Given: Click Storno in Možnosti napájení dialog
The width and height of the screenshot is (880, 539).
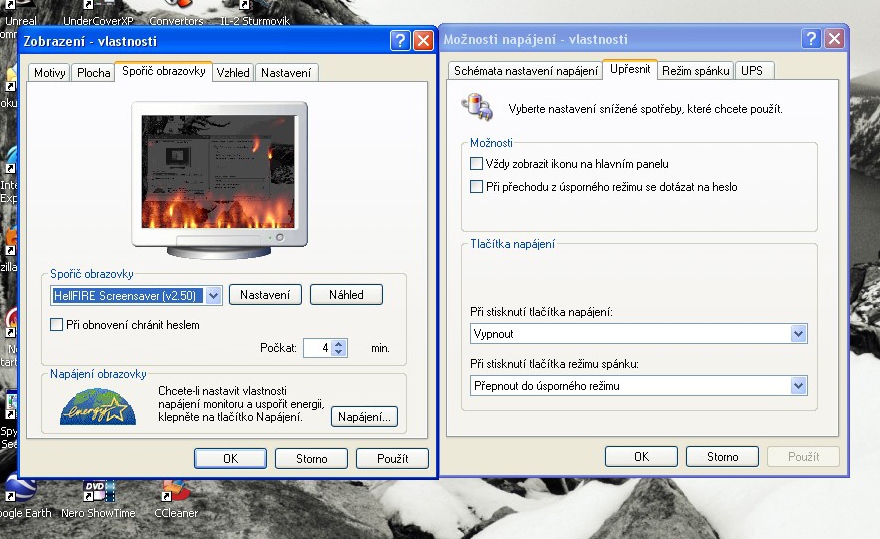Looking at the screenshot, I should (x=722, y=456).
